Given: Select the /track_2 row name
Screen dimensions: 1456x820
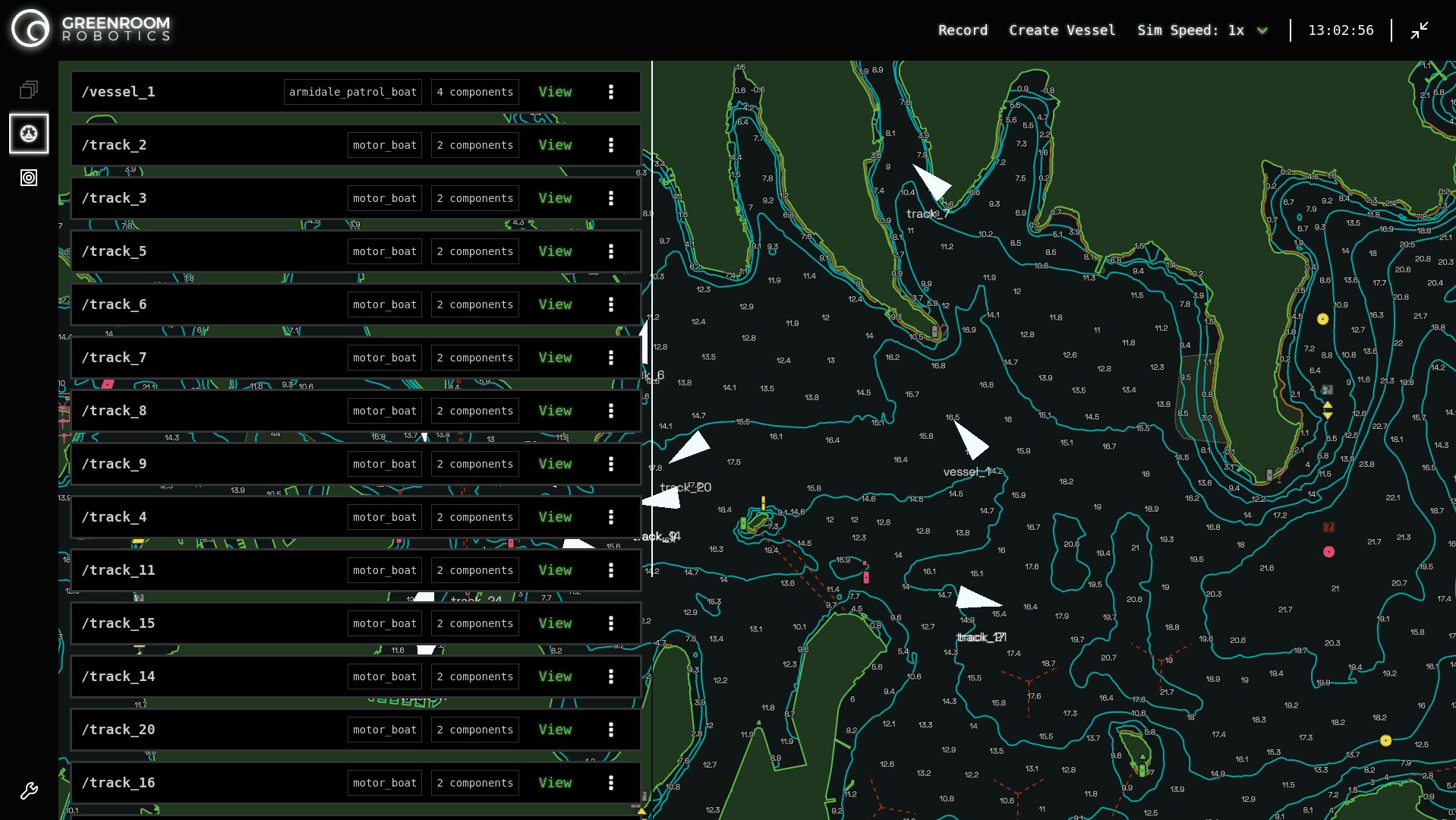Looking at the screenshot, I should click(115, 145).
